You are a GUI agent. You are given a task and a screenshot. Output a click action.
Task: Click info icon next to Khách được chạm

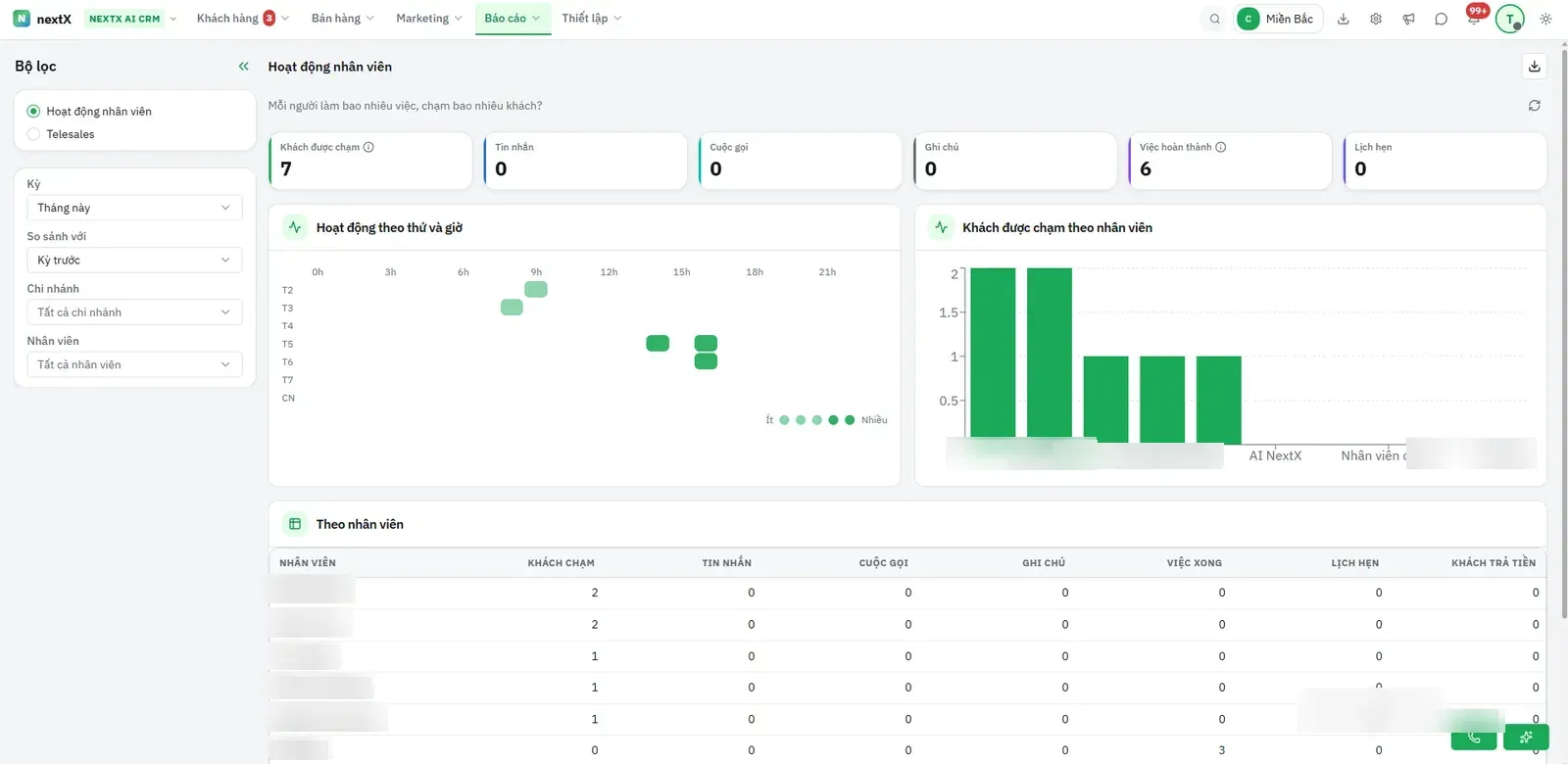[x=368, y=147]
